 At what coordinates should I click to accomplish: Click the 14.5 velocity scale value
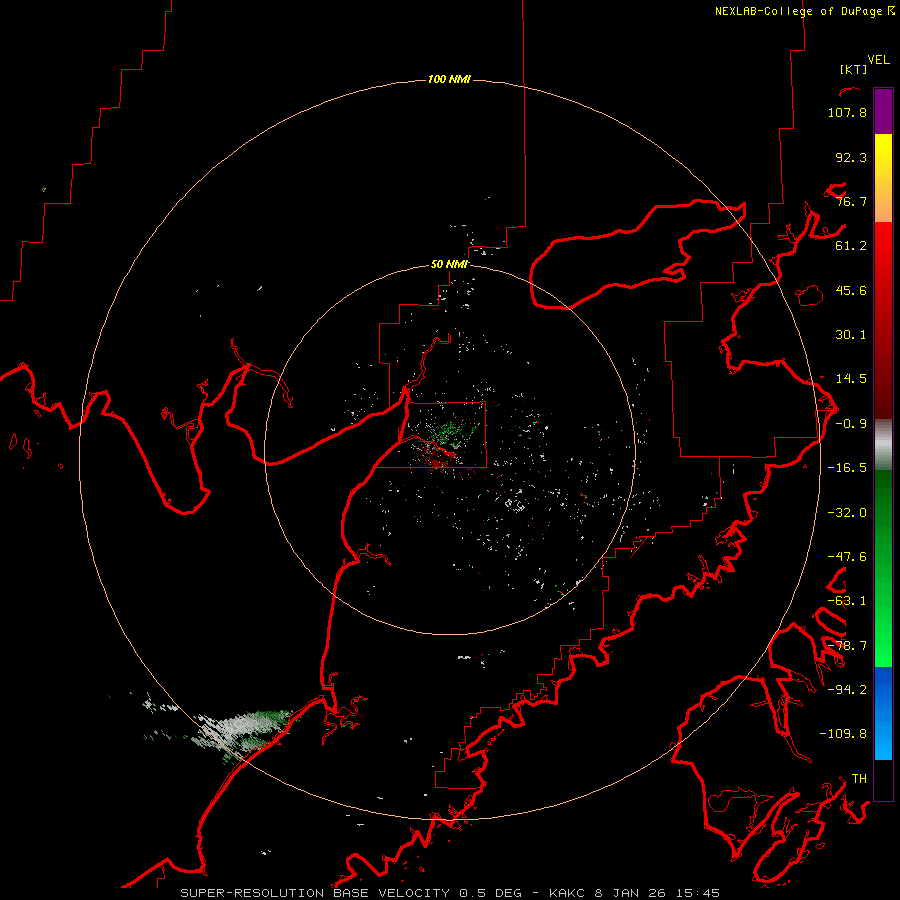point(851,379)
